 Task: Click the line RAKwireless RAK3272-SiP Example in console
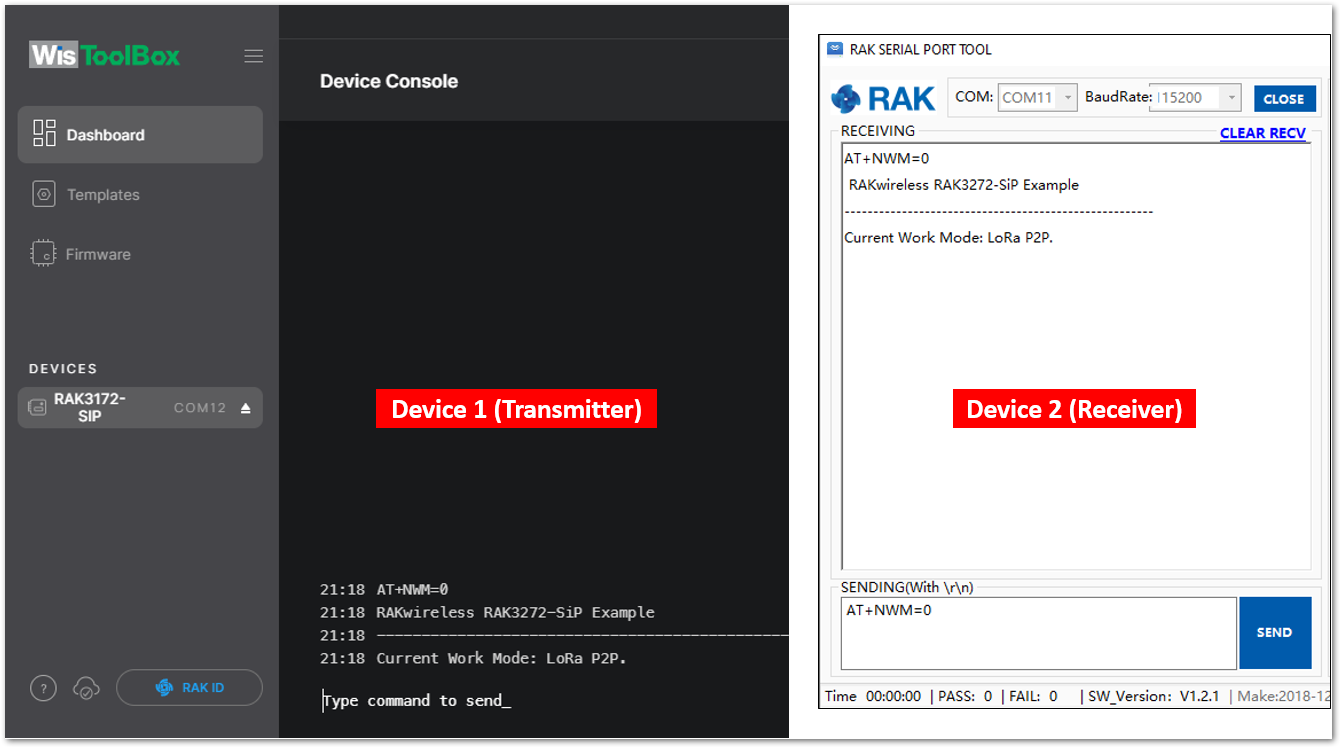pyautogui.click(x=515, y=612)
